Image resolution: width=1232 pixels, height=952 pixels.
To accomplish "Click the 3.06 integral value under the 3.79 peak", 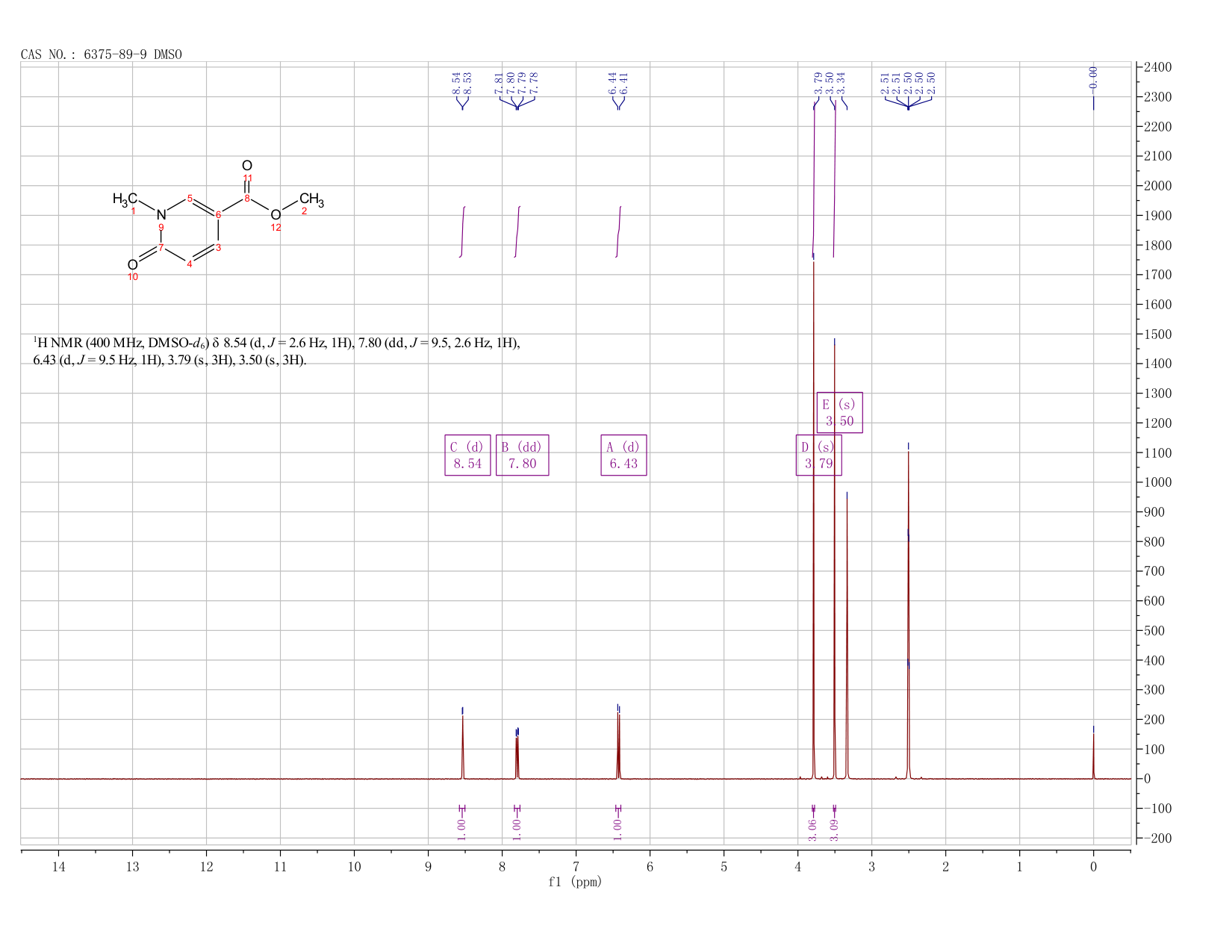I will tap(813, 830).
